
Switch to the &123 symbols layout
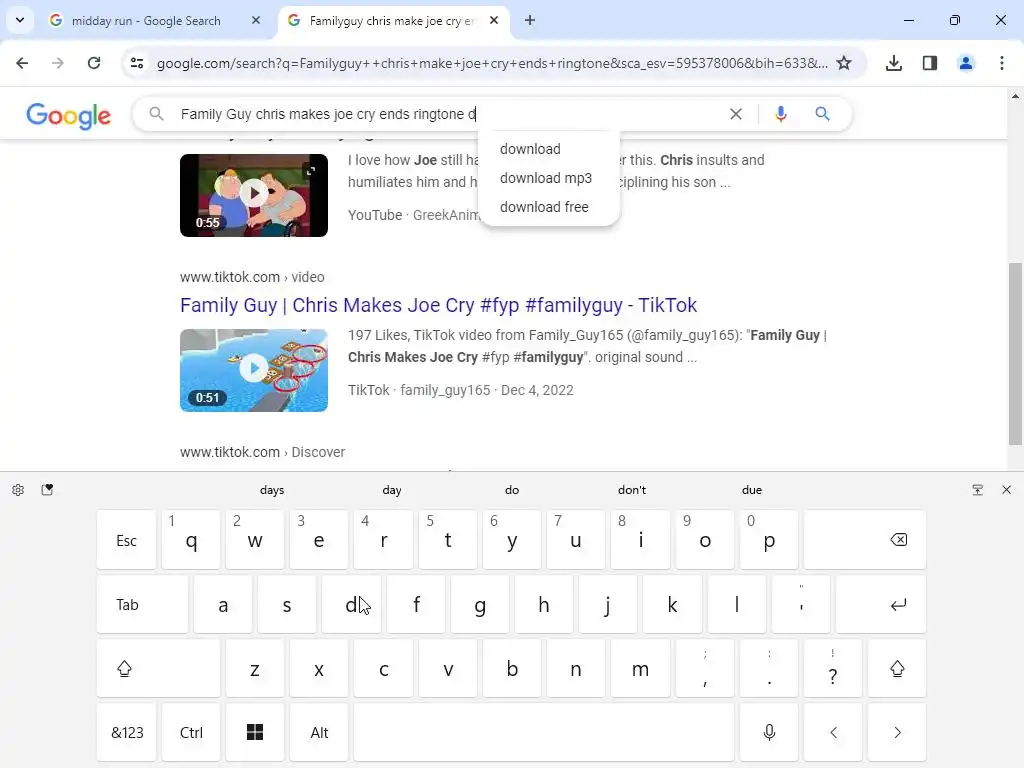pos(127,732)
